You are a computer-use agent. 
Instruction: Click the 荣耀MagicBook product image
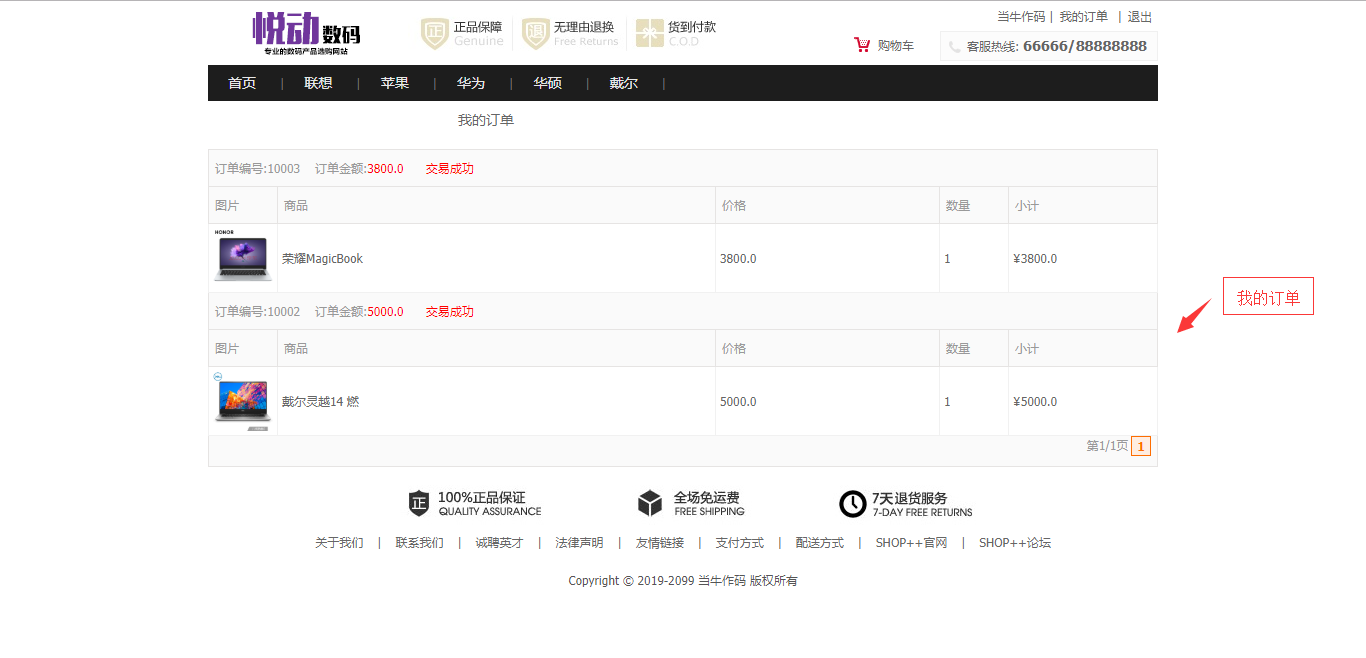[242, 256]
